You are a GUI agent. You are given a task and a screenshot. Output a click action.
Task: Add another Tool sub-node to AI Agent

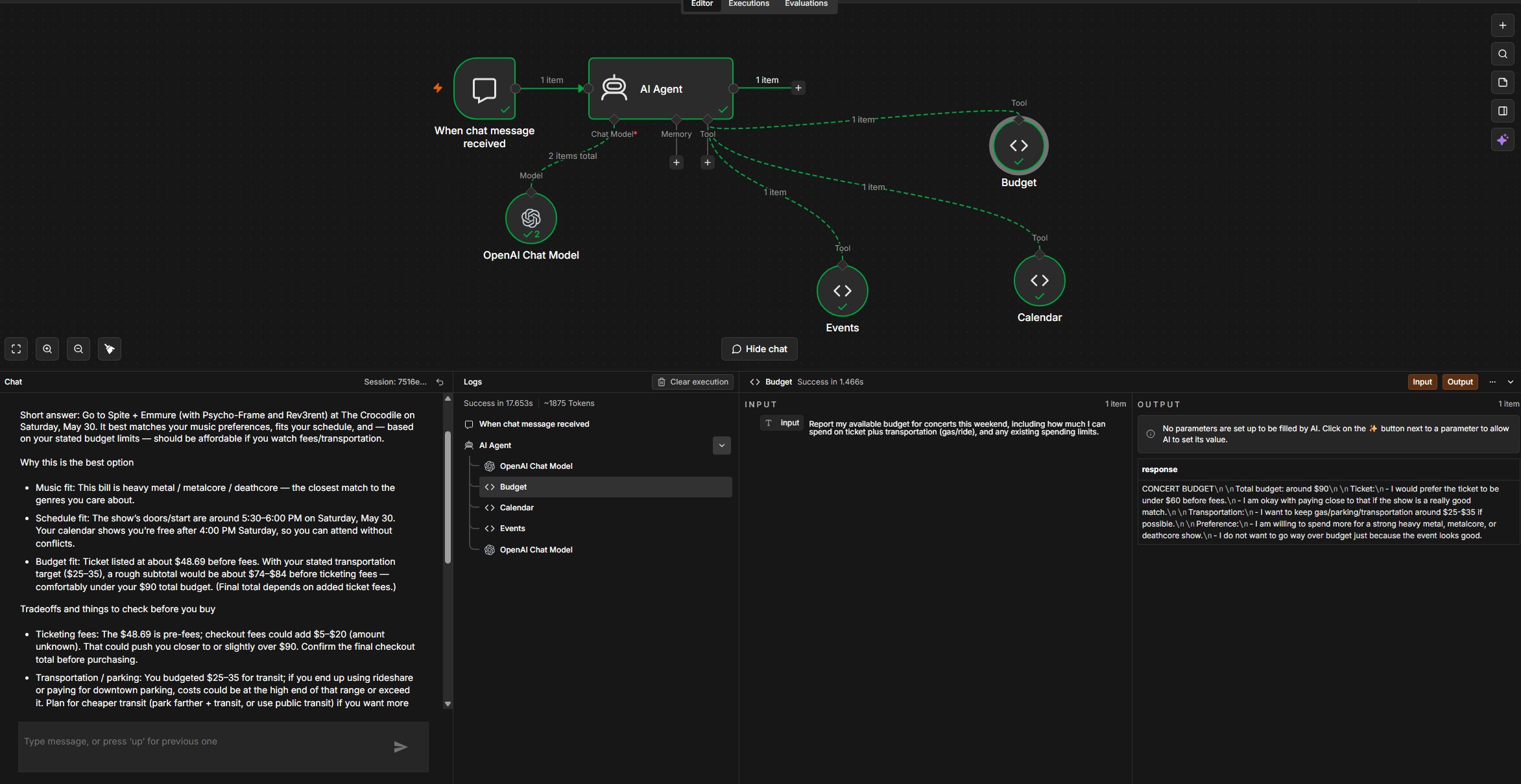708,163
